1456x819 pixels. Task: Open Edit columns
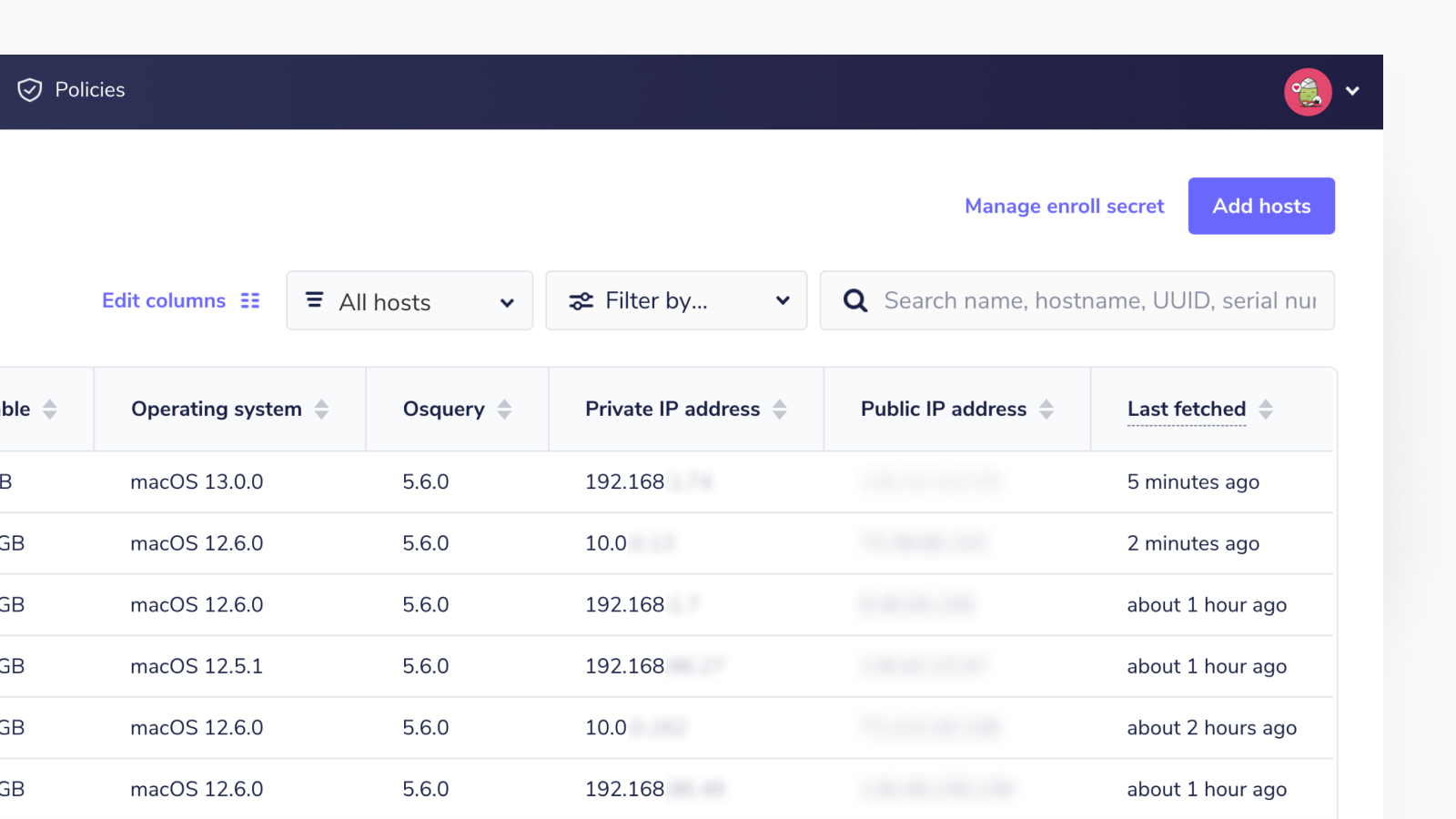click(x=181, y=300)
